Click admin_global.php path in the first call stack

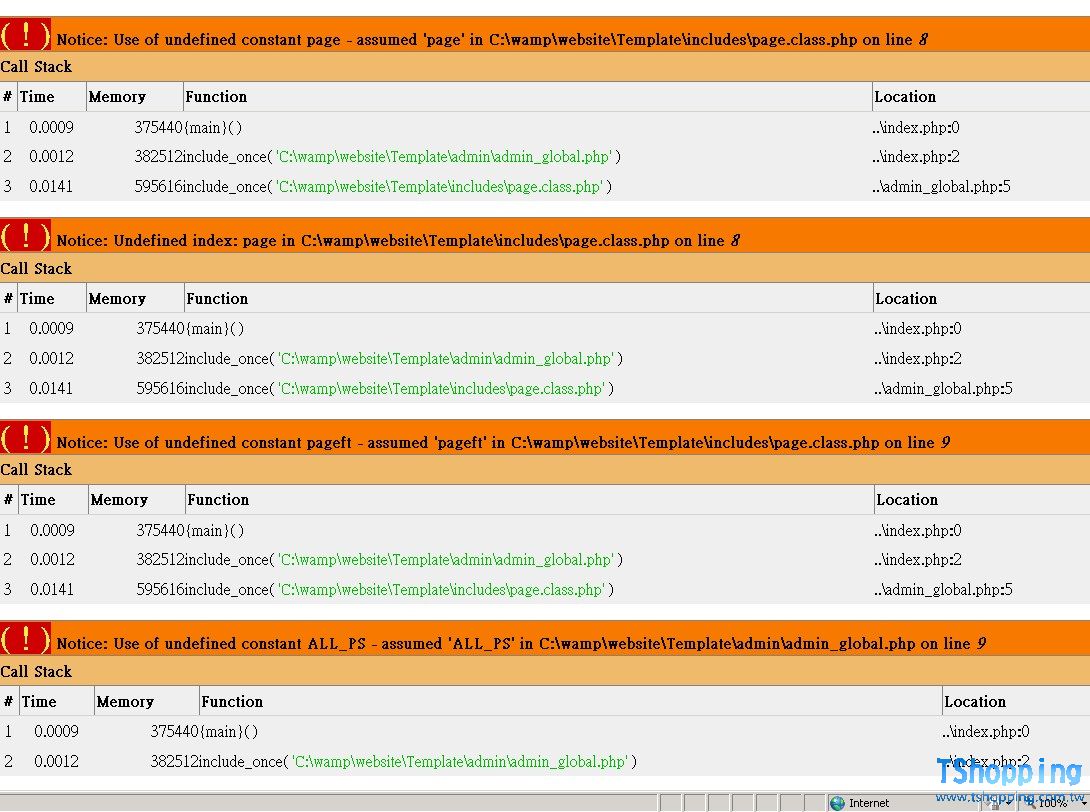[442, 157]
